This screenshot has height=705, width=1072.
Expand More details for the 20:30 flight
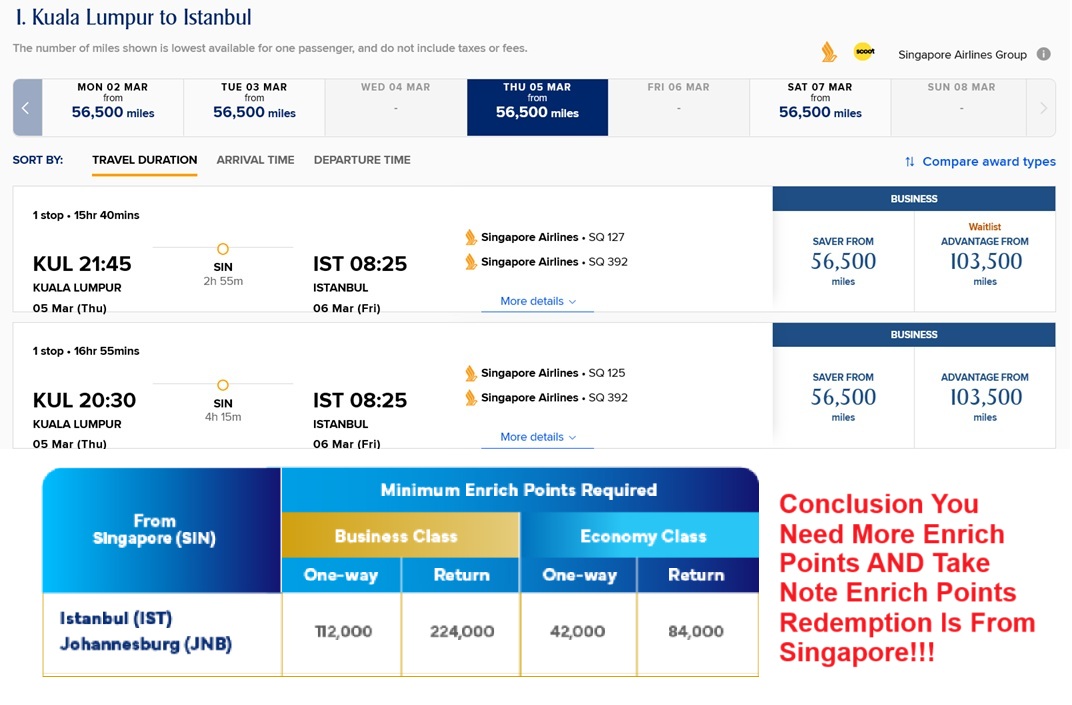click(x=537, y=437)
